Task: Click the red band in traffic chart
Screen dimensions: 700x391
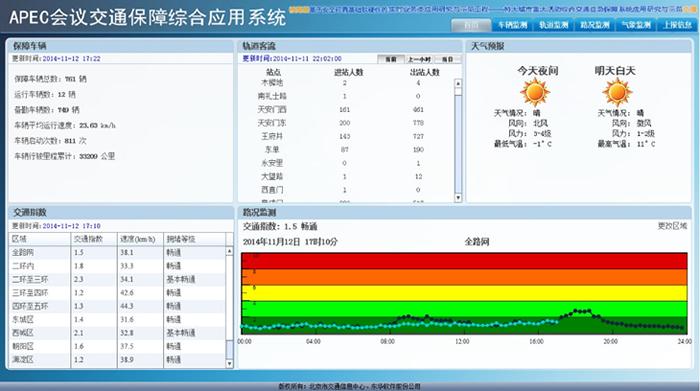Action: pyautogui.click(x=464, y=261)
